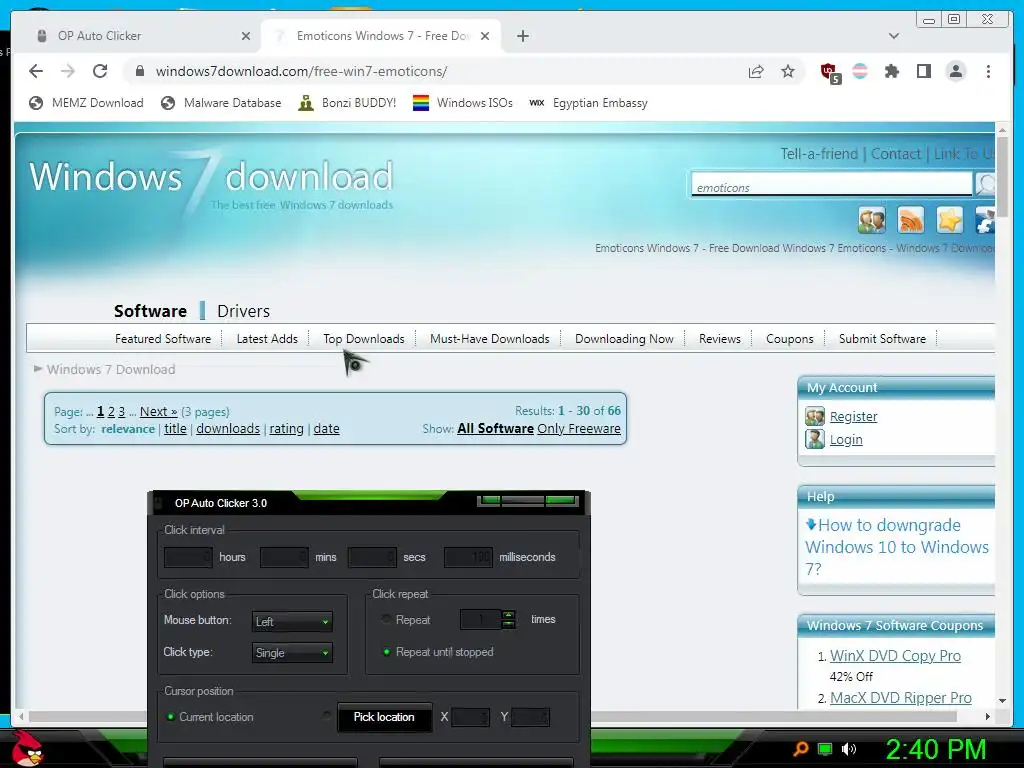Click the pride flag extension icon
Viewport: 1024px width, 768px height.
pos(860,71)
